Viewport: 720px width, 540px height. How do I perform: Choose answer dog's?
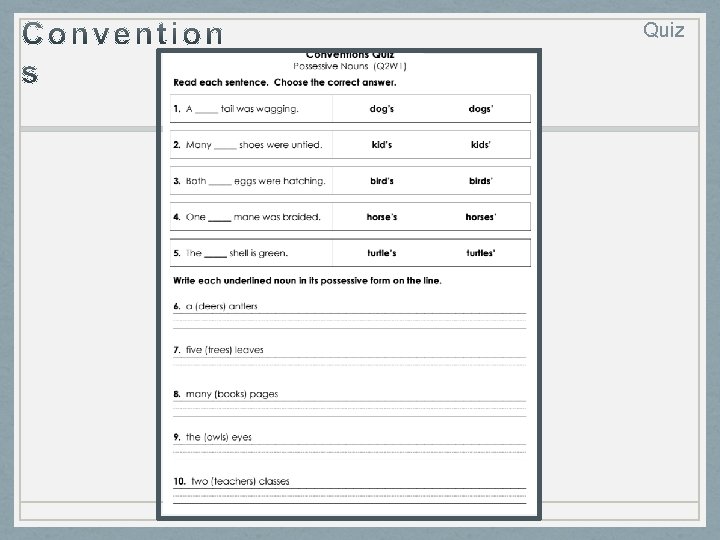click(x=382, y=109)
